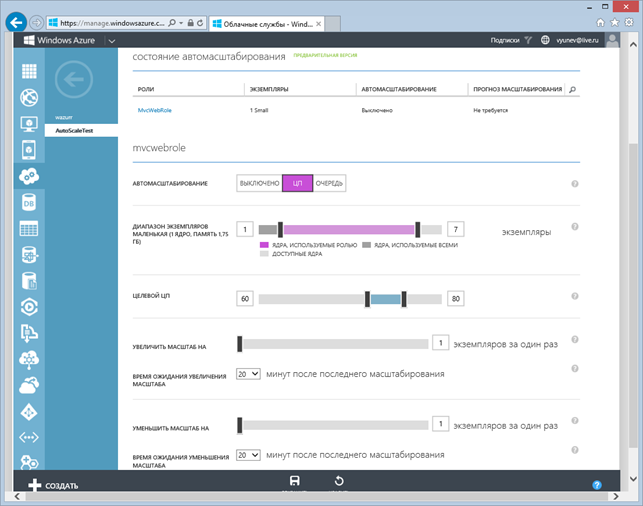Click the subscriptions filter funnel icon
643x506 pixels.
point(528,40)
